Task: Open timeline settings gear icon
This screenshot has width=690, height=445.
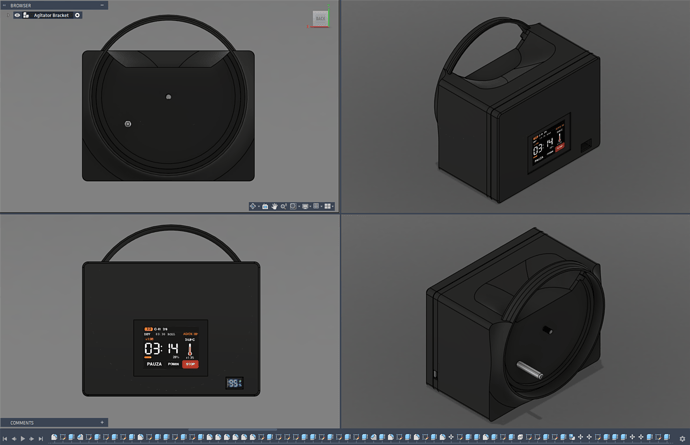Action: click(x=682, y=438)
